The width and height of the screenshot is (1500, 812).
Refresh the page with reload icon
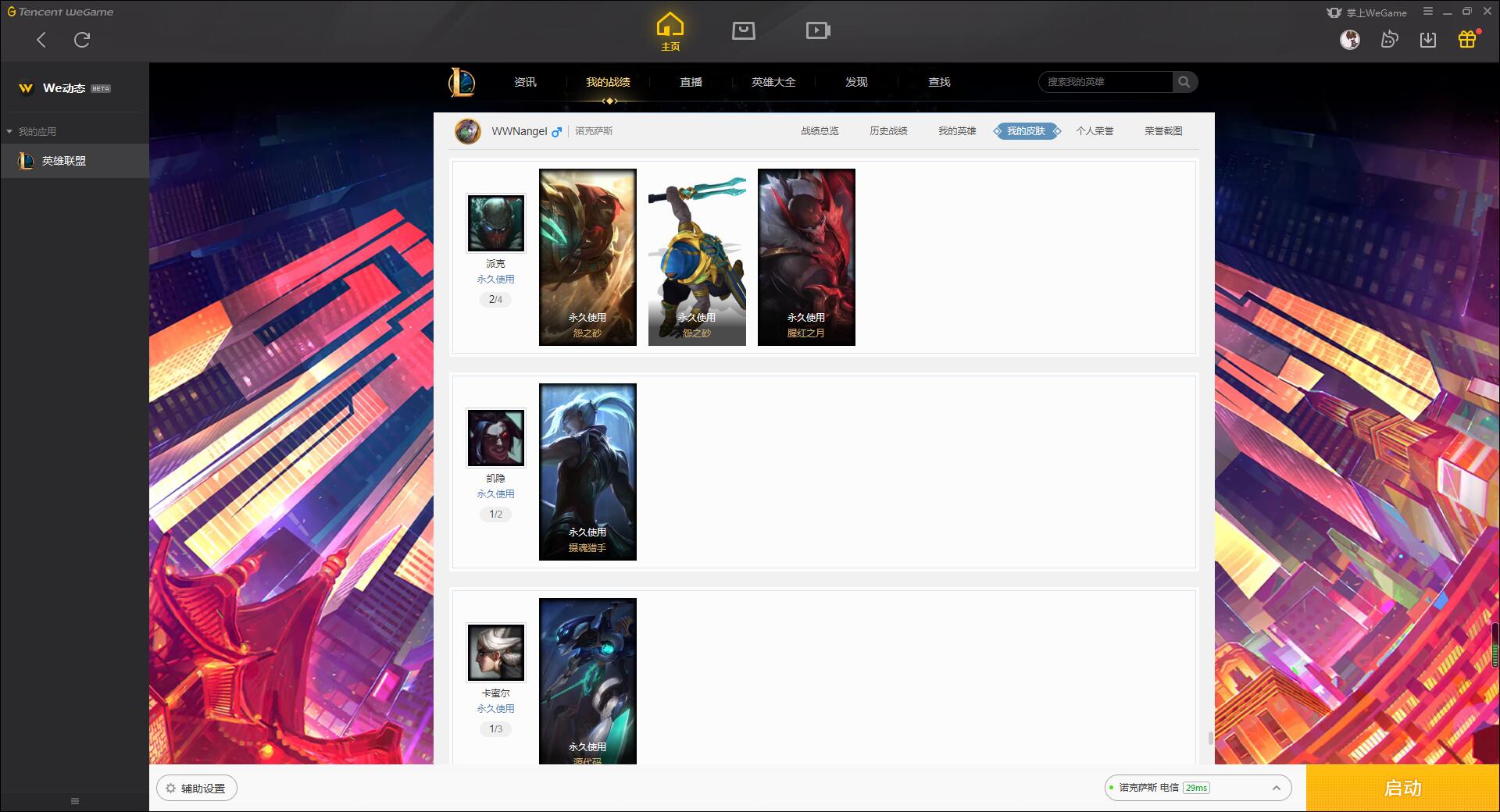(82, 40)
